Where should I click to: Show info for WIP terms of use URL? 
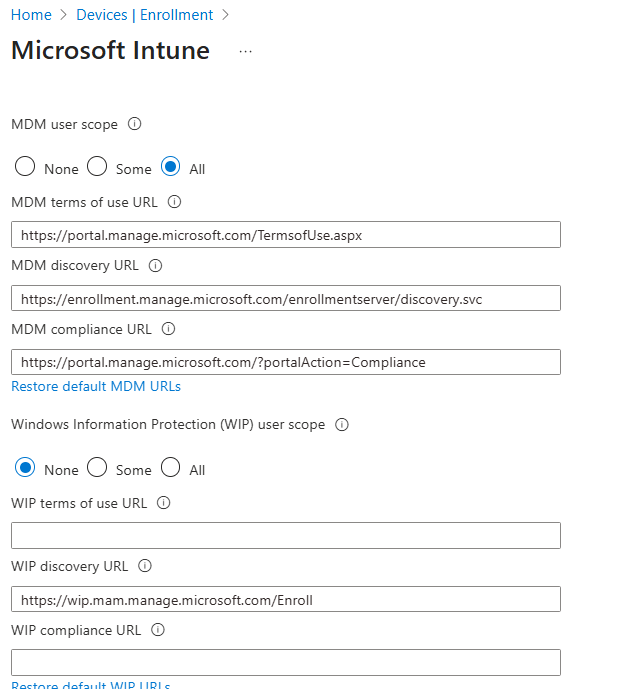click(163, 503)
